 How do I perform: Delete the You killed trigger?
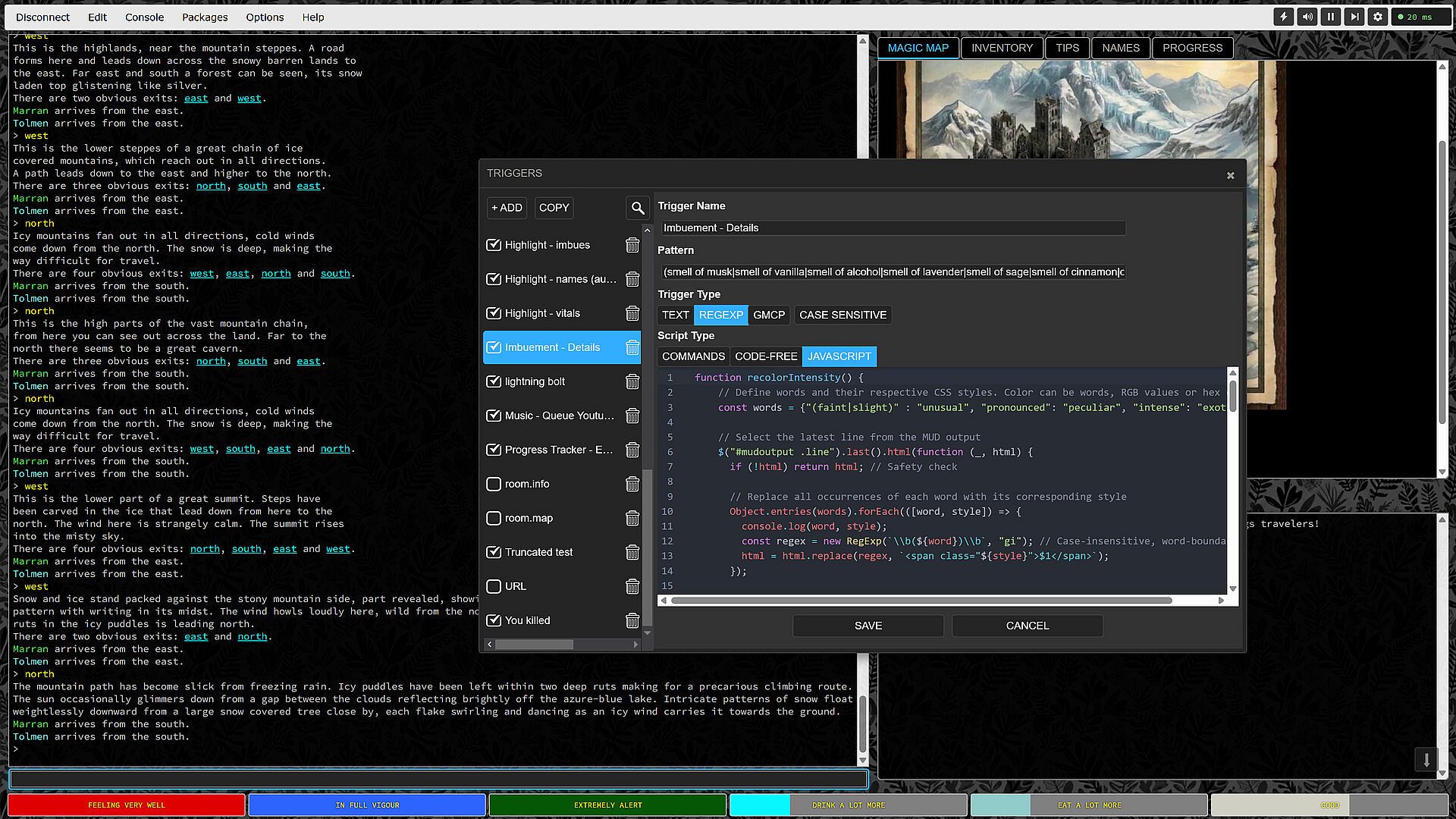point(632,620)
